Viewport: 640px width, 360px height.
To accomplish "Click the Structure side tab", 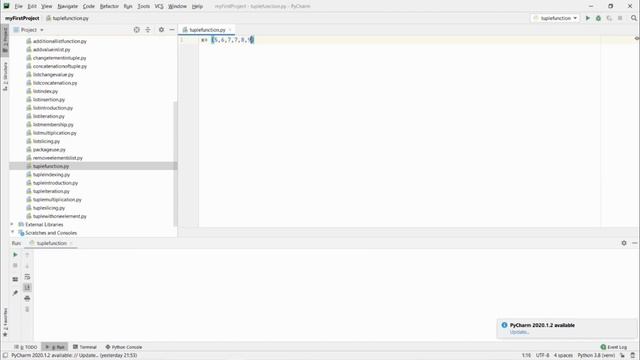I will click(5, 76).
